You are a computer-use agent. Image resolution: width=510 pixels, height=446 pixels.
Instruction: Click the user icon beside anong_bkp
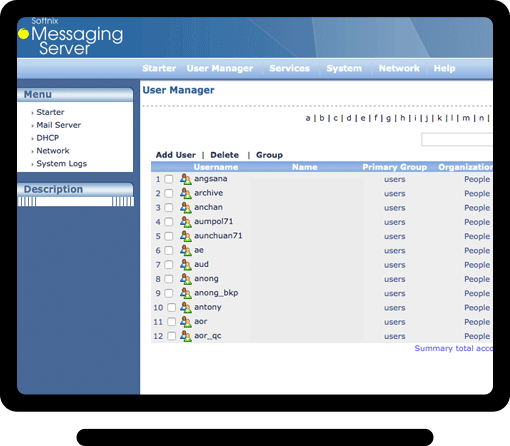[186, 293]
